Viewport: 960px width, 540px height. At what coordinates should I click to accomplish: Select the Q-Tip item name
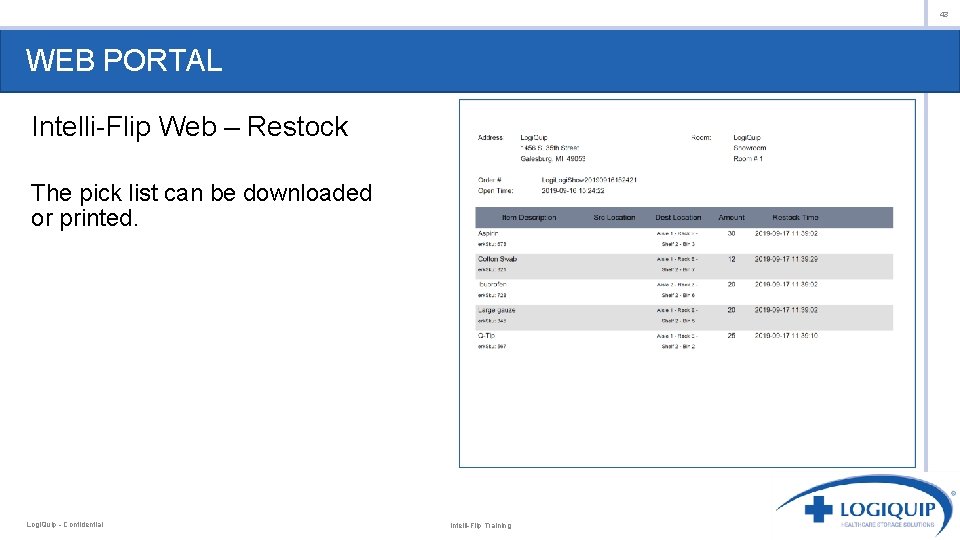tap(486, 336)
